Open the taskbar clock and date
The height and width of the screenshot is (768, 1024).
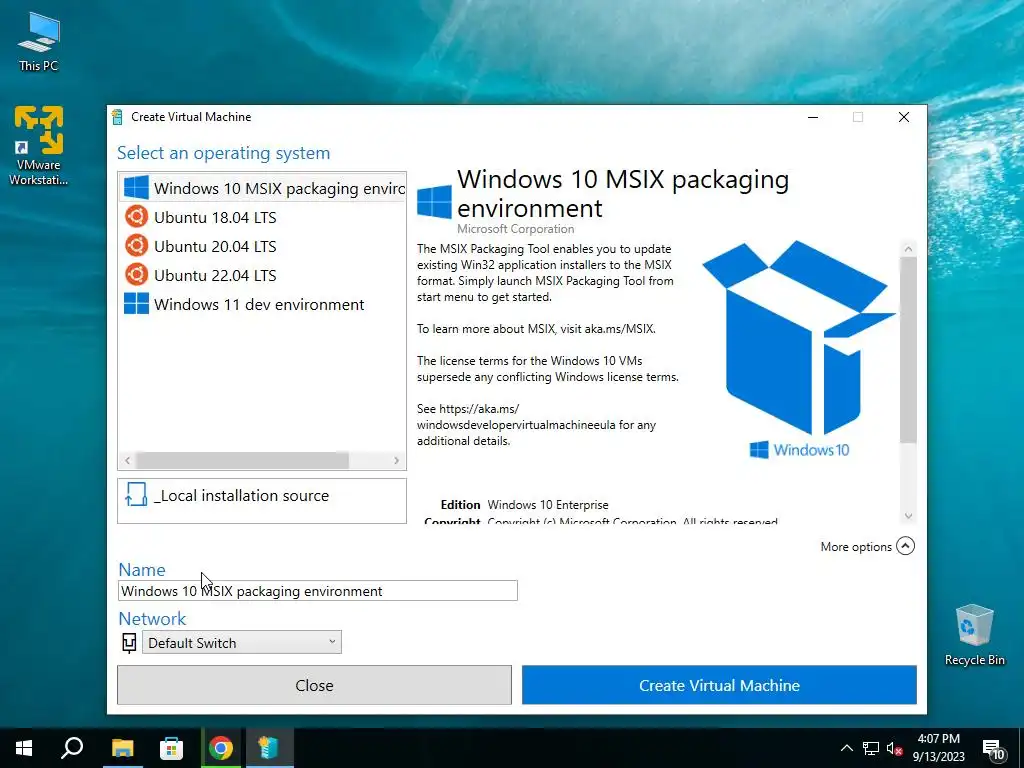click(x=938, y=748)
